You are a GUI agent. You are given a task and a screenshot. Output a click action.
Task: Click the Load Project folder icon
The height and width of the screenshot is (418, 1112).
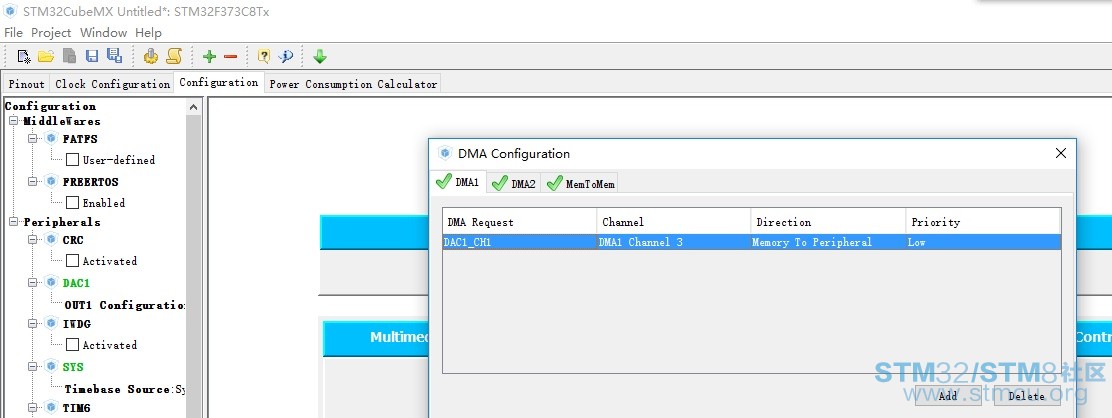pyautogui.click(x=45, y=56)
